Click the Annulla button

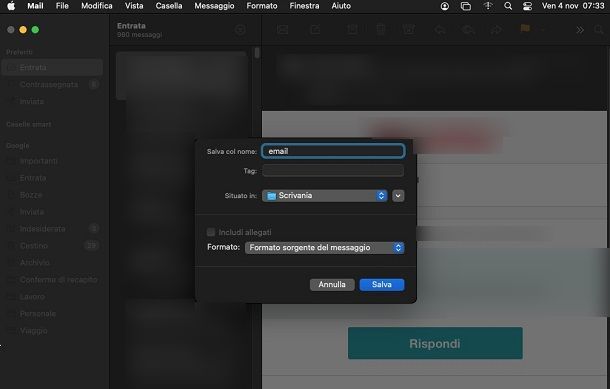coord(332,285)
